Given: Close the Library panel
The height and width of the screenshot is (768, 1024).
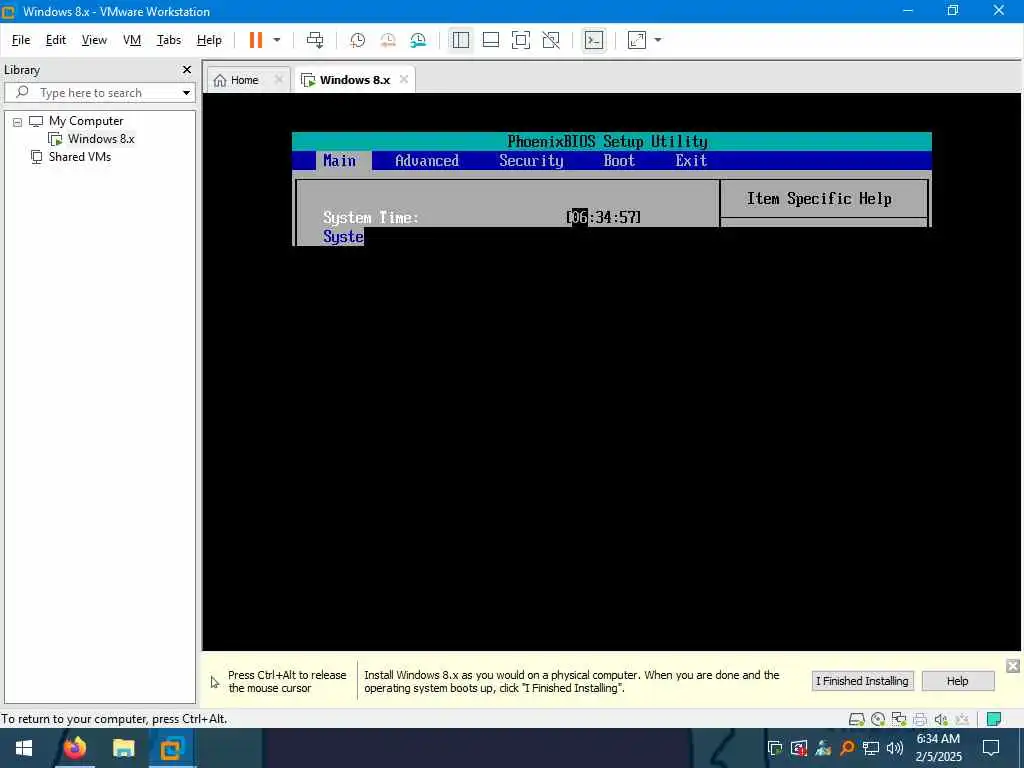Looking at the screenshot, I should click(187, 69).
